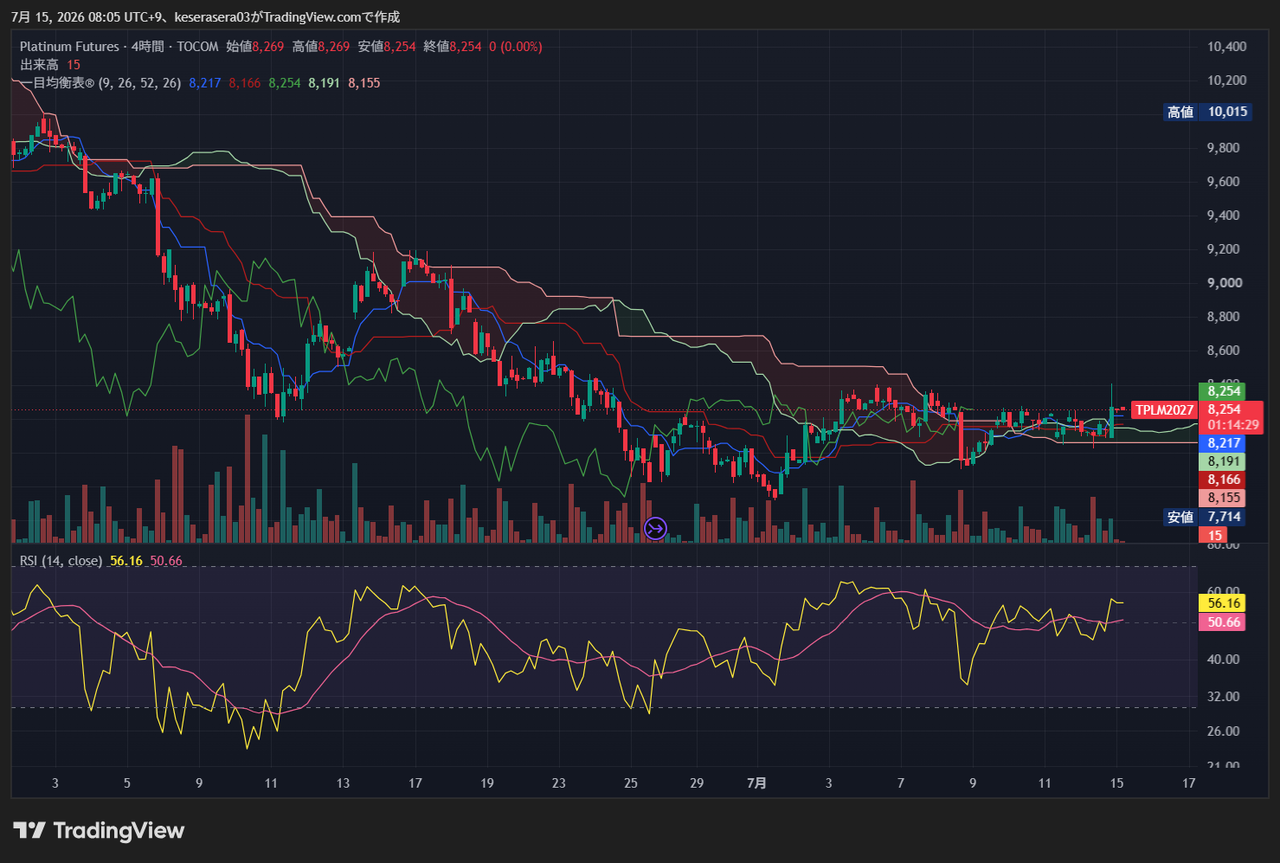The height and width of the screenshot is (863, 1280).
Task: Click the red 8,166 Ichimoku legend value
Action: 244,83
